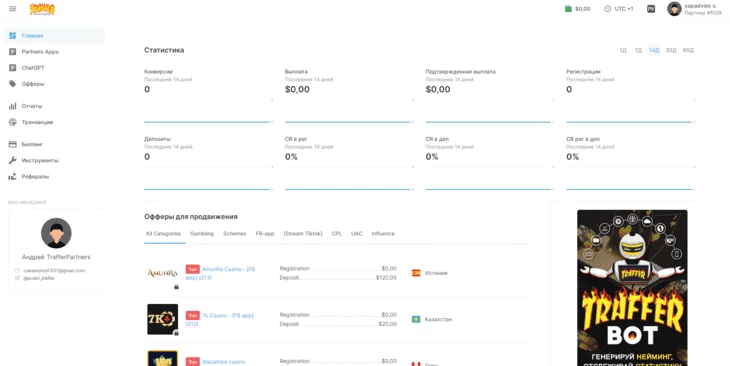The width and height of the screenshot is (730, 366).
Task: Select the 7Д statistics period
Action: tap(638, 50)
